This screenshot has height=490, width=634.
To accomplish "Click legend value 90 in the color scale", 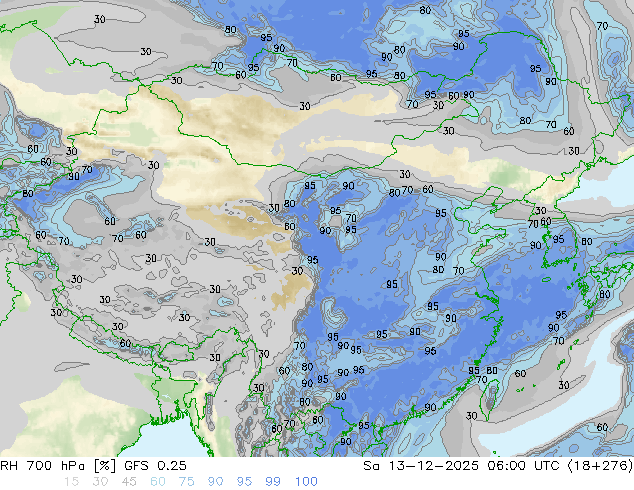I will pyautogui.click(x=215, y=482).
